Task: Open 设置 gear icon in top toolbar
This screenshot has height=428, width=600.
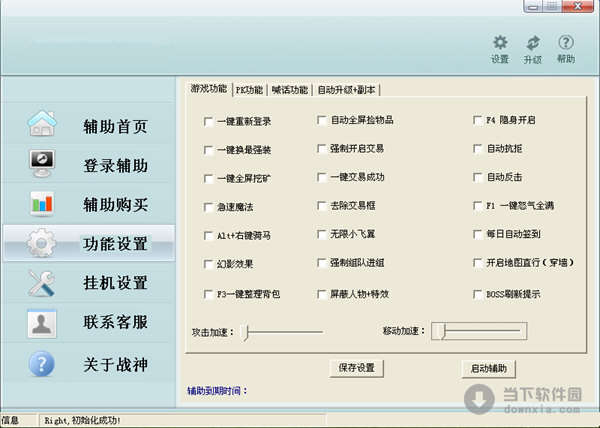Action: (x=500, y=43)
